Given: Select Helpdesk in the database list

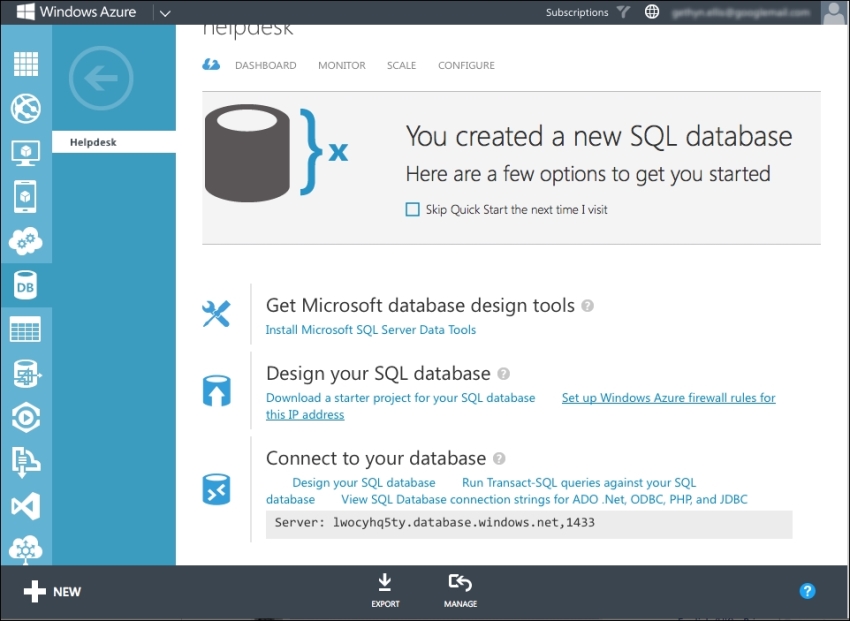Looking at the screenshot, I should pyautogui.click(x=114, y=143).
